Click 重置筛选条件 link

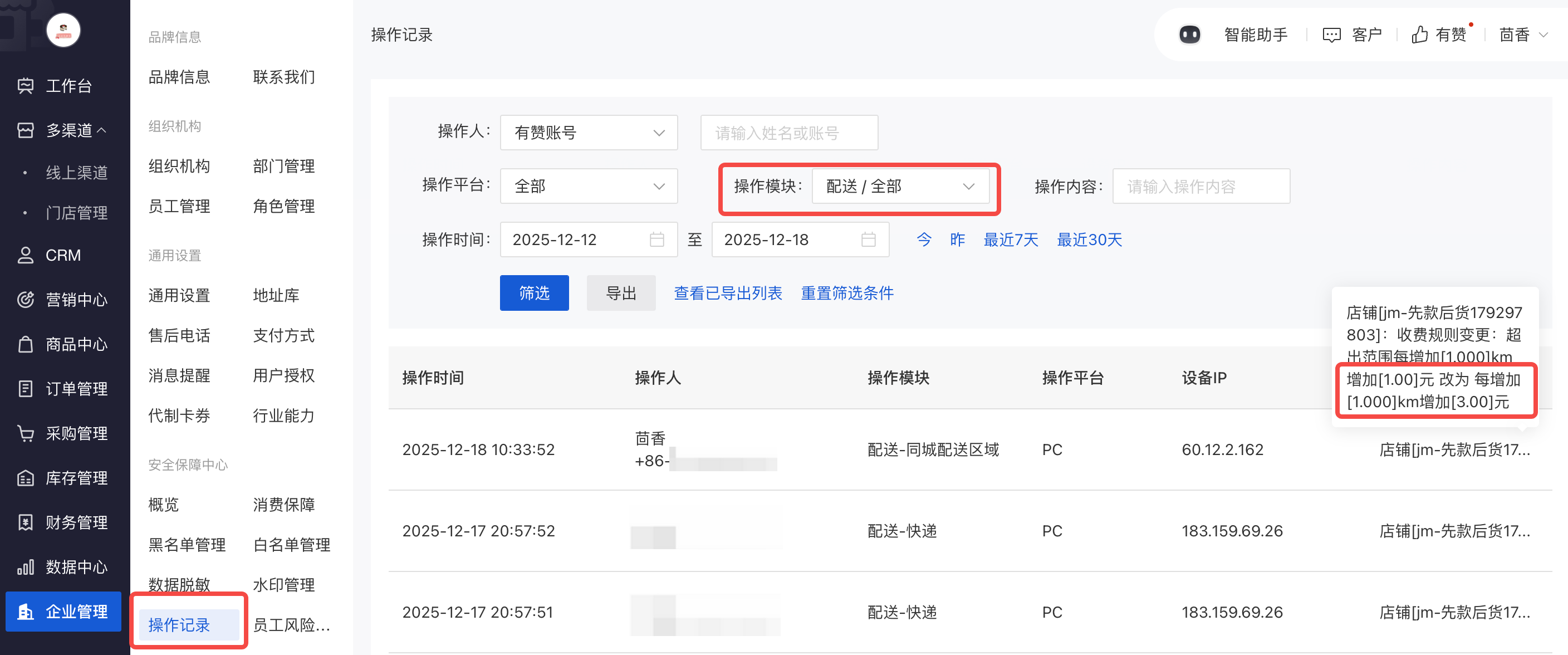[x=847, y=293]
